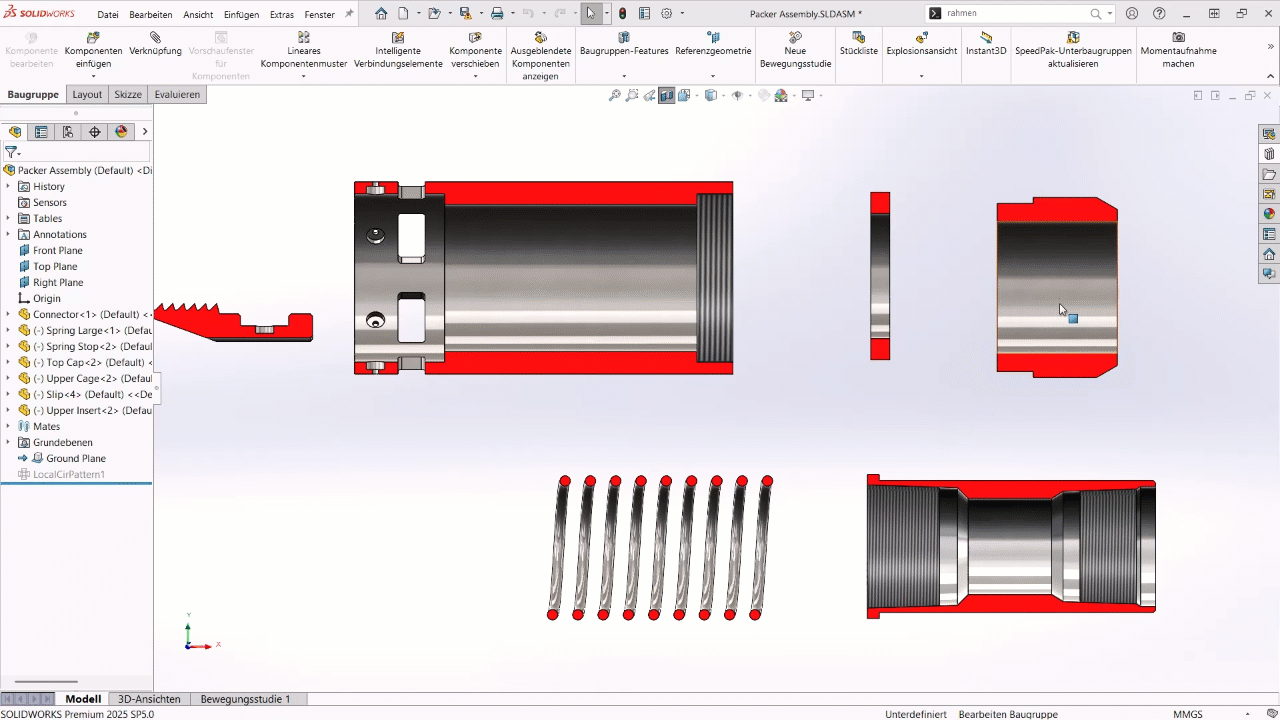
Task: Expand the Annotations tree node
Action: pos(8,234)
